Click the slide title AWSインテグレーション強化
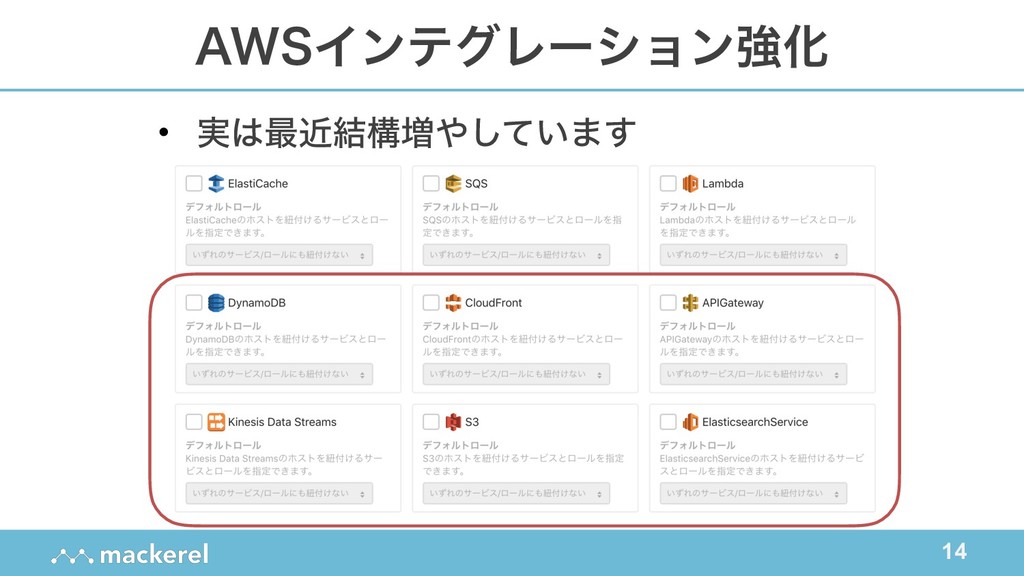 512,47
